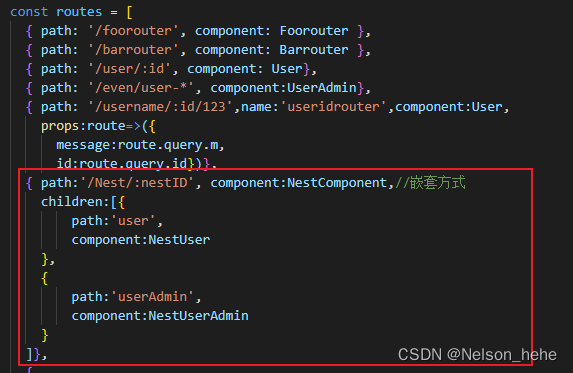Click the 'const' keyword
The width and height of the screenshot is (573, 373).
pyautogui.click(x=29, y=12)
